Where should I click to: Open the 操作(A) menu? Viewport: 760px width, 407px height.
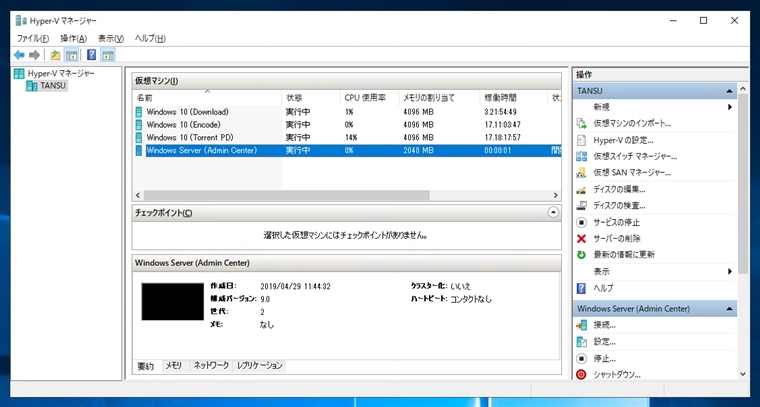[74, 38]
